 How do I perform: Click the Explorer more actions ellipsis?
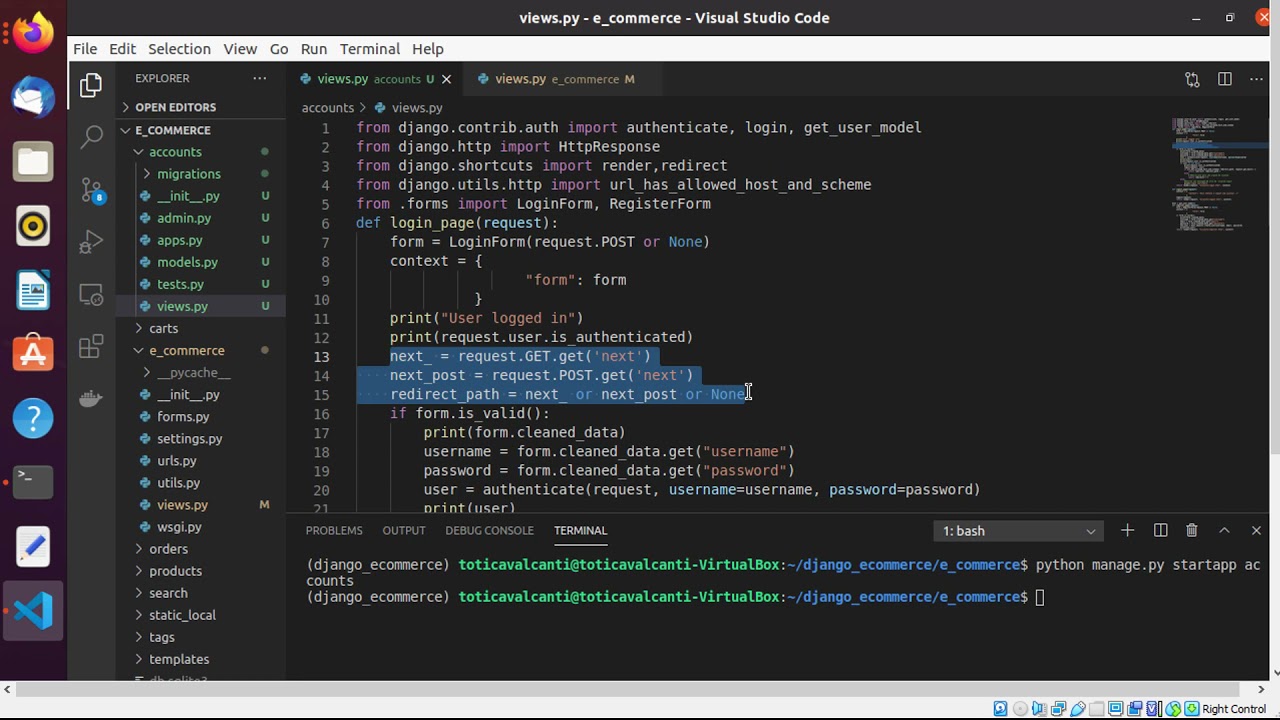260,78
